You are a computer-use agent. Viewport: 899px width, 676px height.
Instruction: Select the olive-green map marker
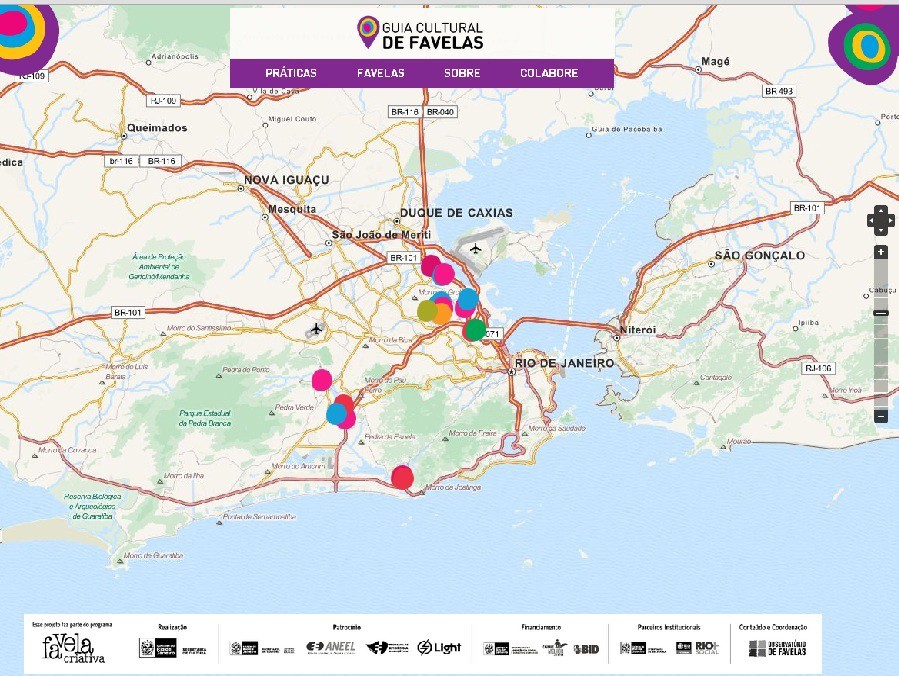point(427,311)
